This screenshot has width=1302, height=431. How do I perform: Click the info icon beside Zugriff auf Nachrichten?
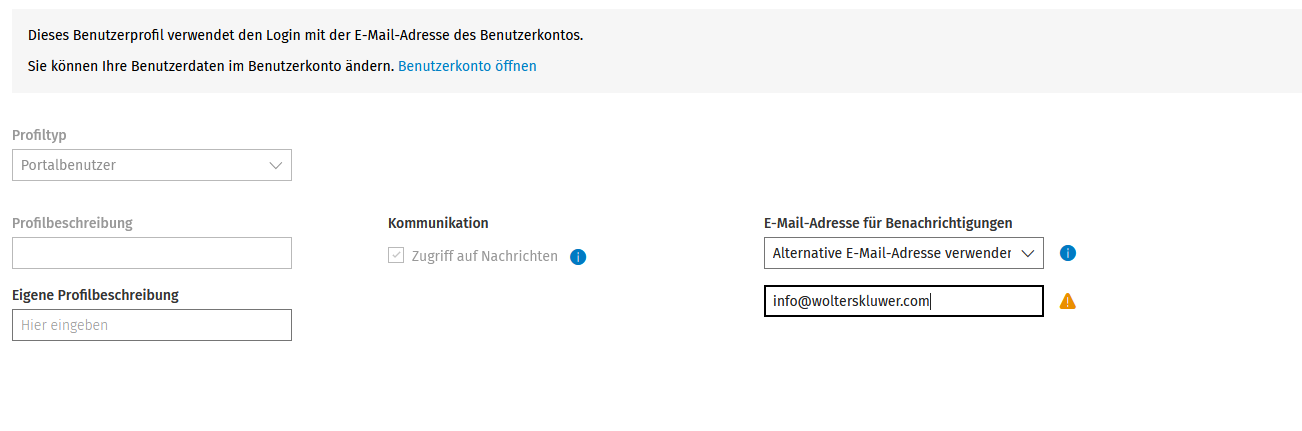(578, 257)
